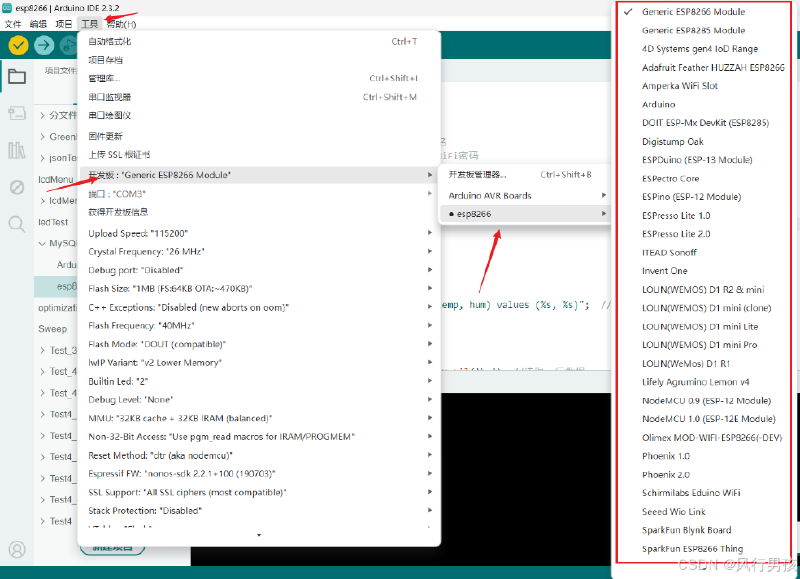
Task: Pick LOLIN(WEMOS) D1 mini Pro board
Action: [x=699, y=345]
